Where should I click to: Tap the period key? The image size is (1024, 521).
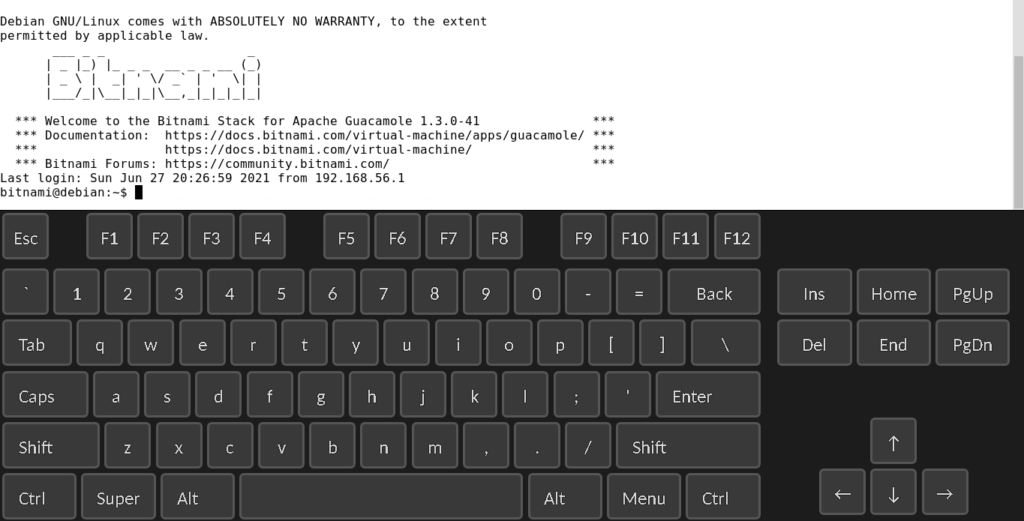[x=537, y=445]
